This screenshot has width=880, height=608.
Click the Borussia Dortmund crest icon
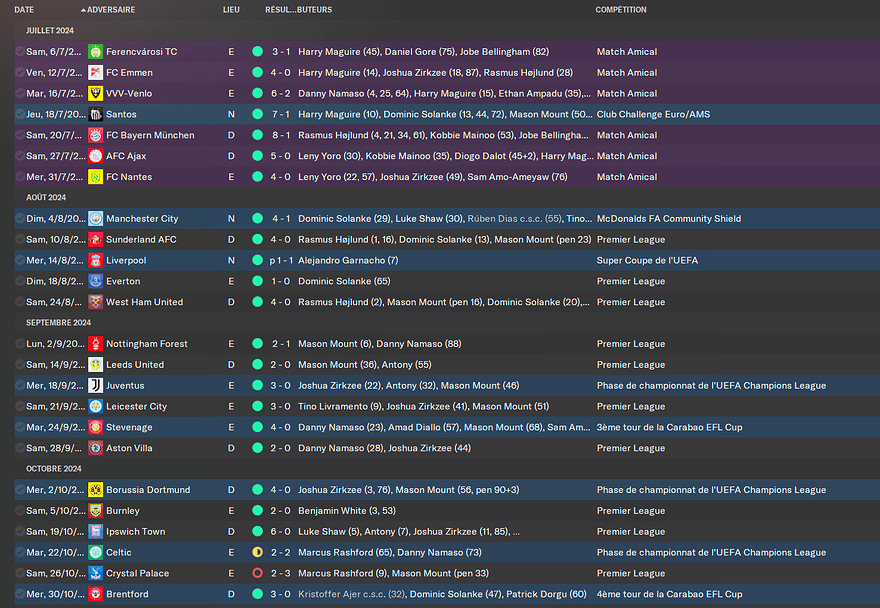click(x=95, y=490)
